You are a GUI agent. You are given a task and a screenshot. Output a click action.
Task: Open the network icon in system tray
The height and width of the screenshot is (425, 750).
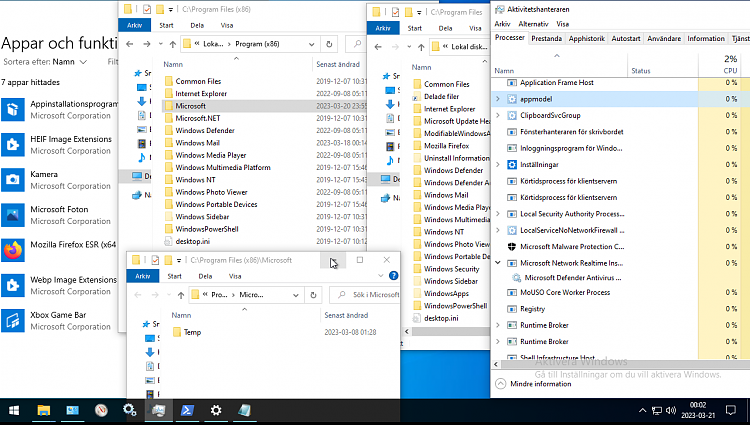click(x=657, y=411)
